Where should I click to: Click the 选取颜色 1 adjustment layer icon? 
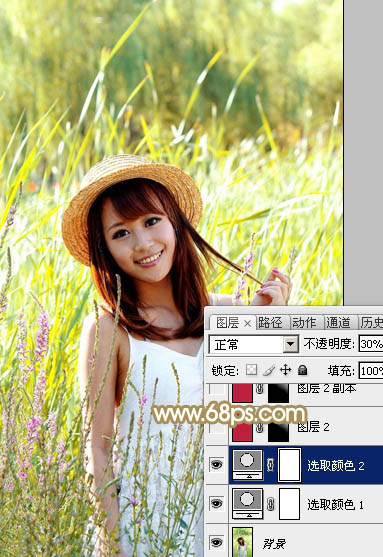click(248, 503)
